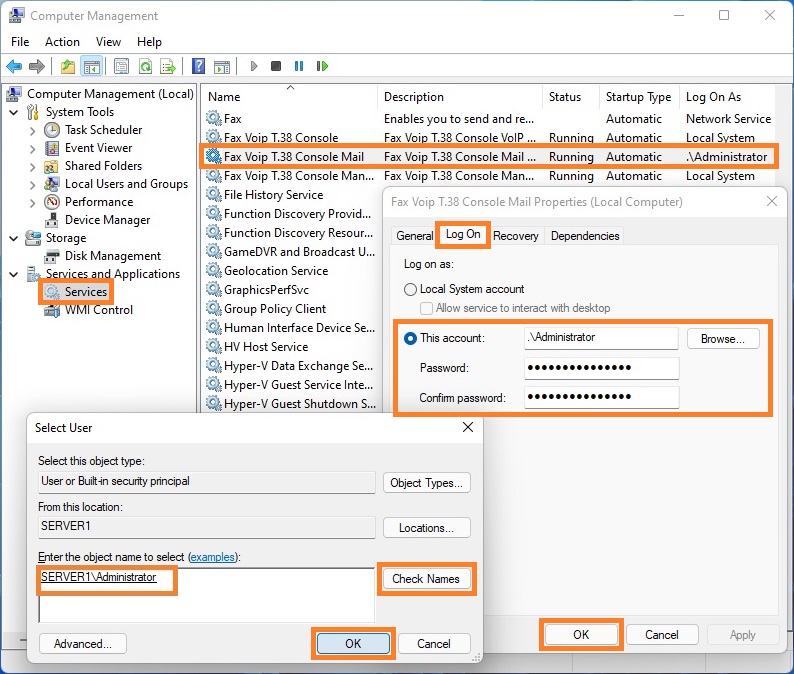This screenshot has height=674, width=794.
Task: Click the This account name field
Action: pyautogui.click(x=601, y=338)
